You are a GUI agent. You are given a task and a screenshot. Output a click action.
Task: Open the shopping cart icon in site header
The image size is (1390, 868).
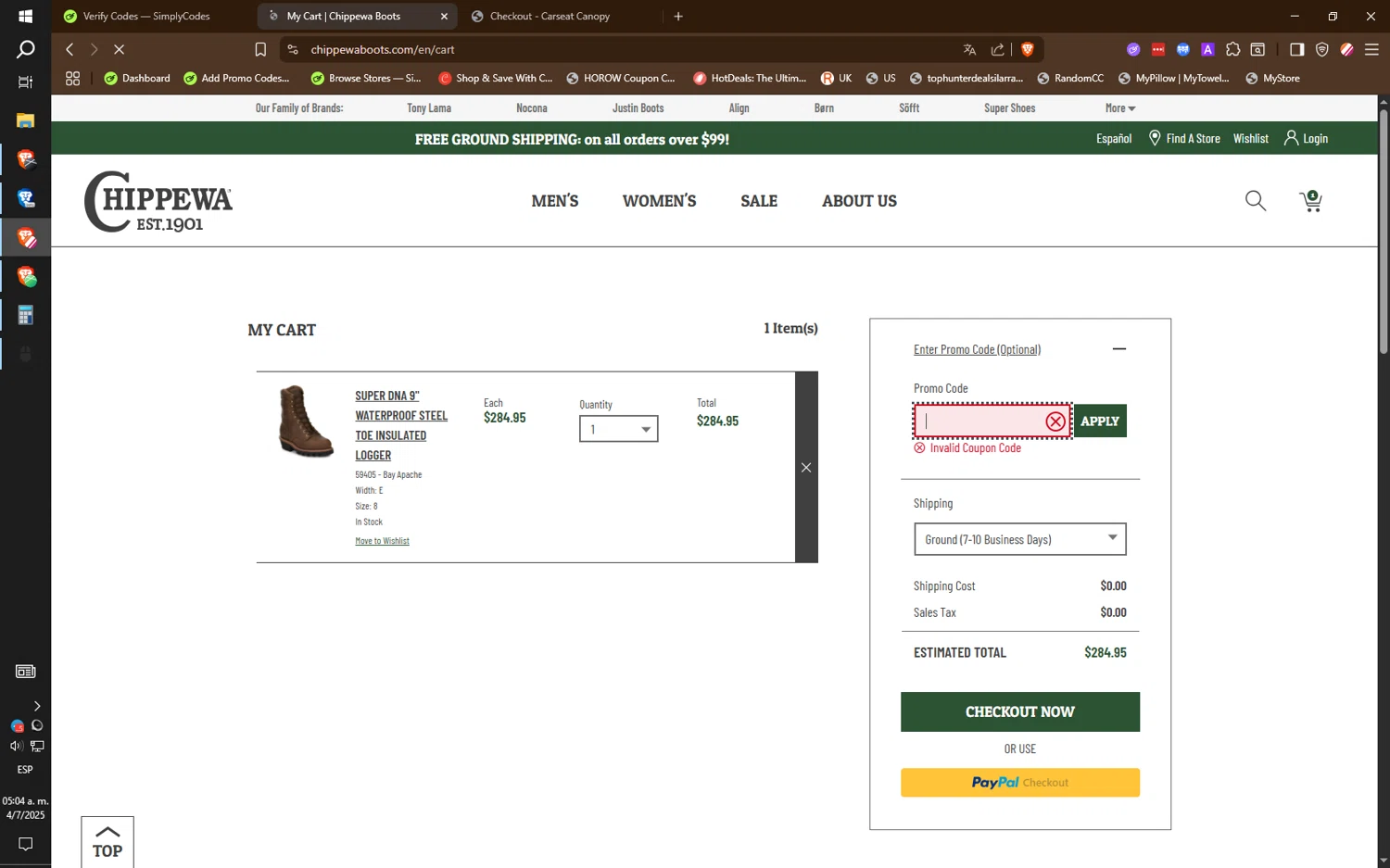tap(1310, 201)
